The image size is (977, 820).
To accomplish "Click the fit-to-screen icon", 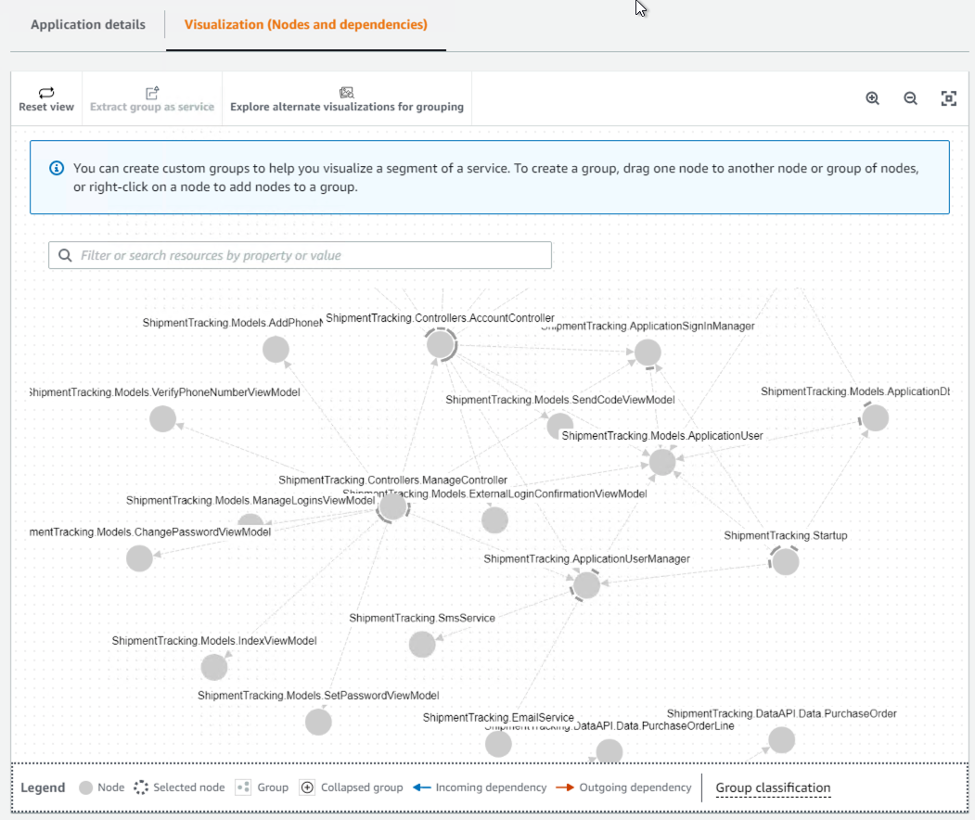I will pyautogui.click(x=948, y=98).
